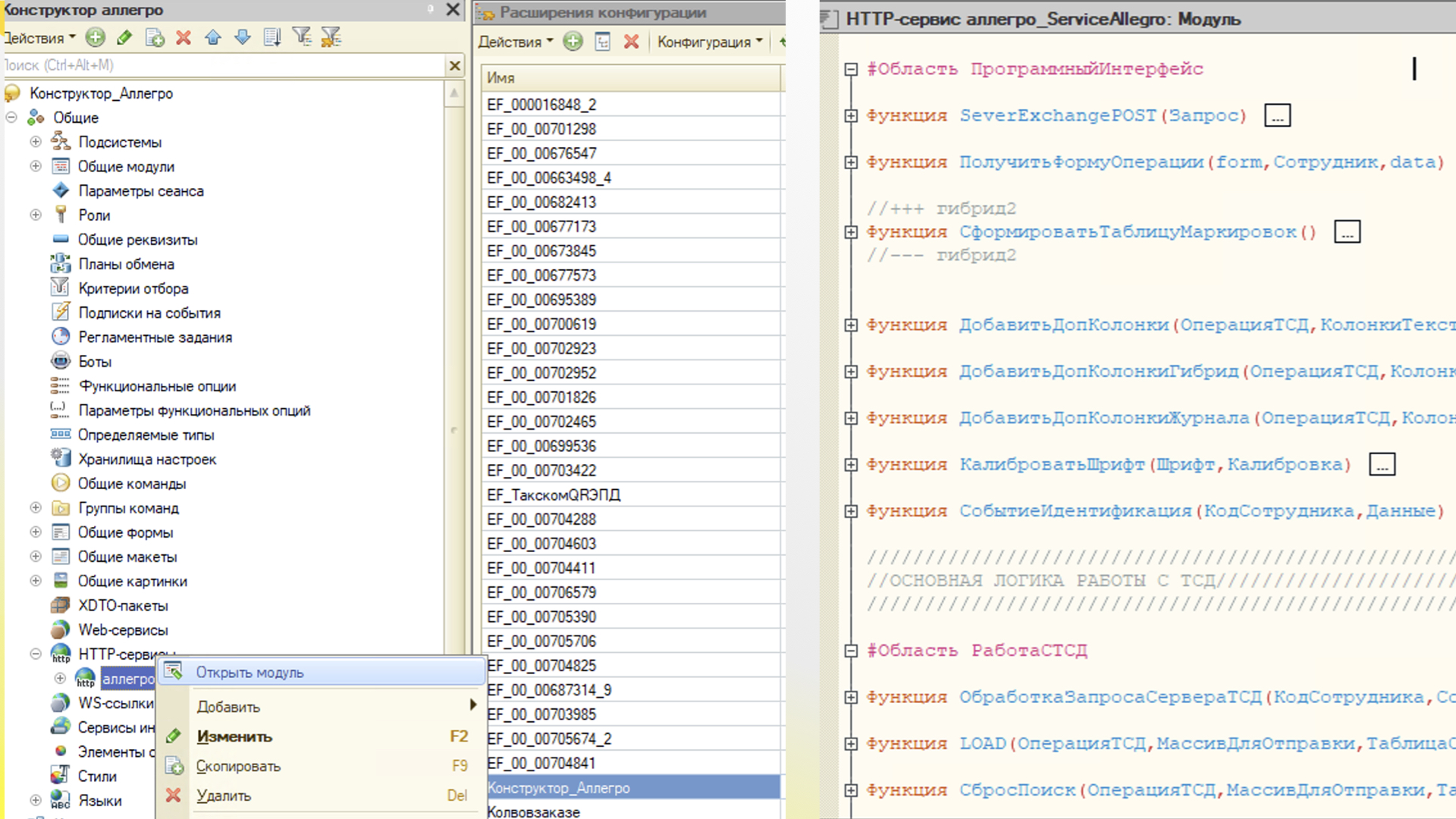Choose Открыть модуль in the context menu
1456x819 pixels.
(x=322, y=672)
